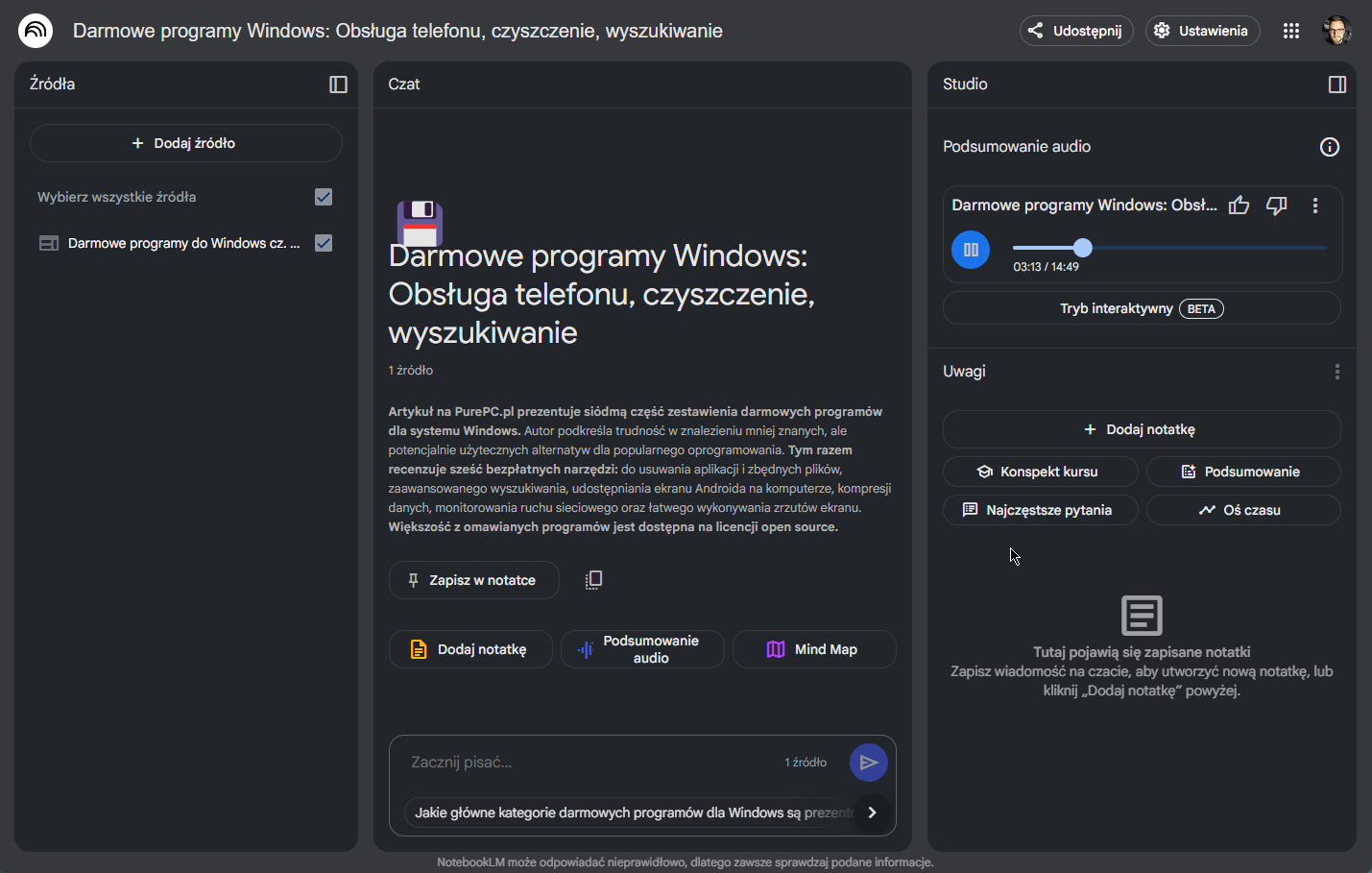Open the Google apps grid
Image resolution: width=1372 pixels, height=873 pixels.
[1291, 31]
